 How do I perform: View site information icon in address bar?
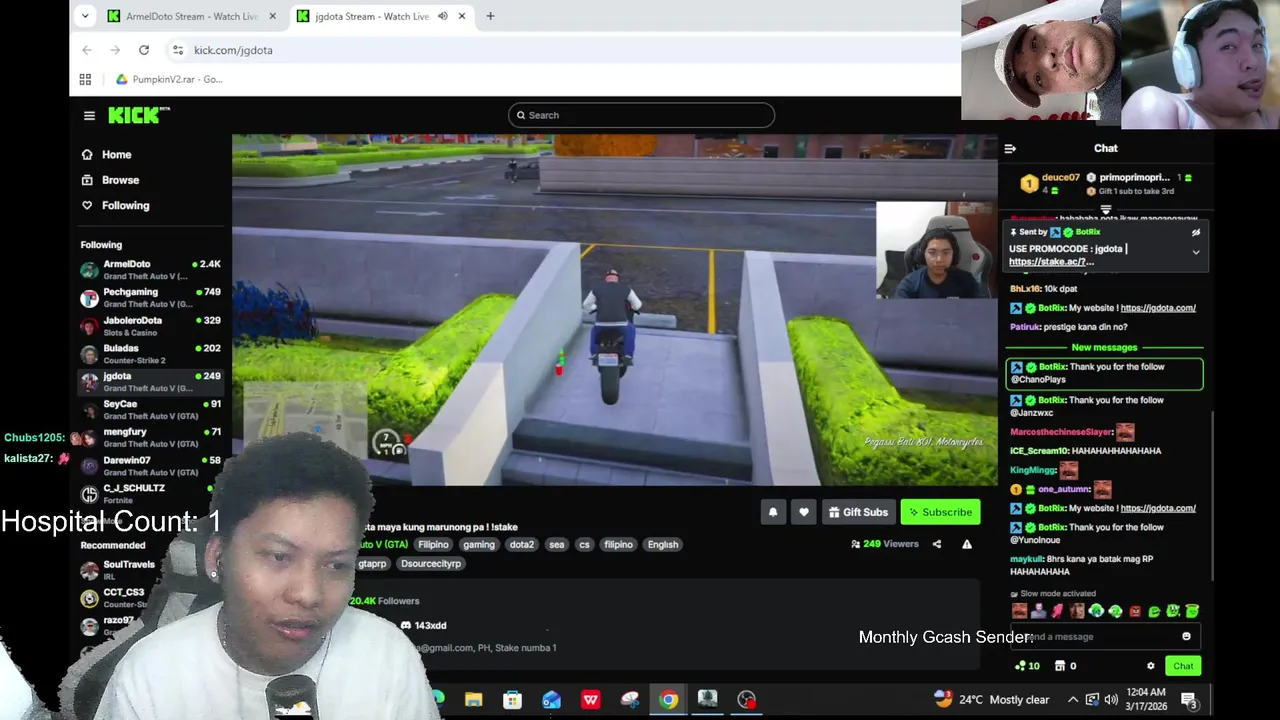click(177, 50)
